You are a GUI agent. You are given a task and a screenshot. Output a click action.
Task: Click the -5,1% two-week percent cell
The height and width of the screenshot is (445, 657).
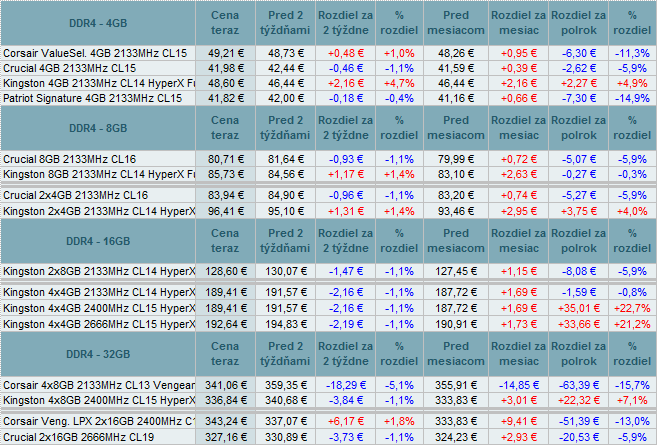coord(399,385)
